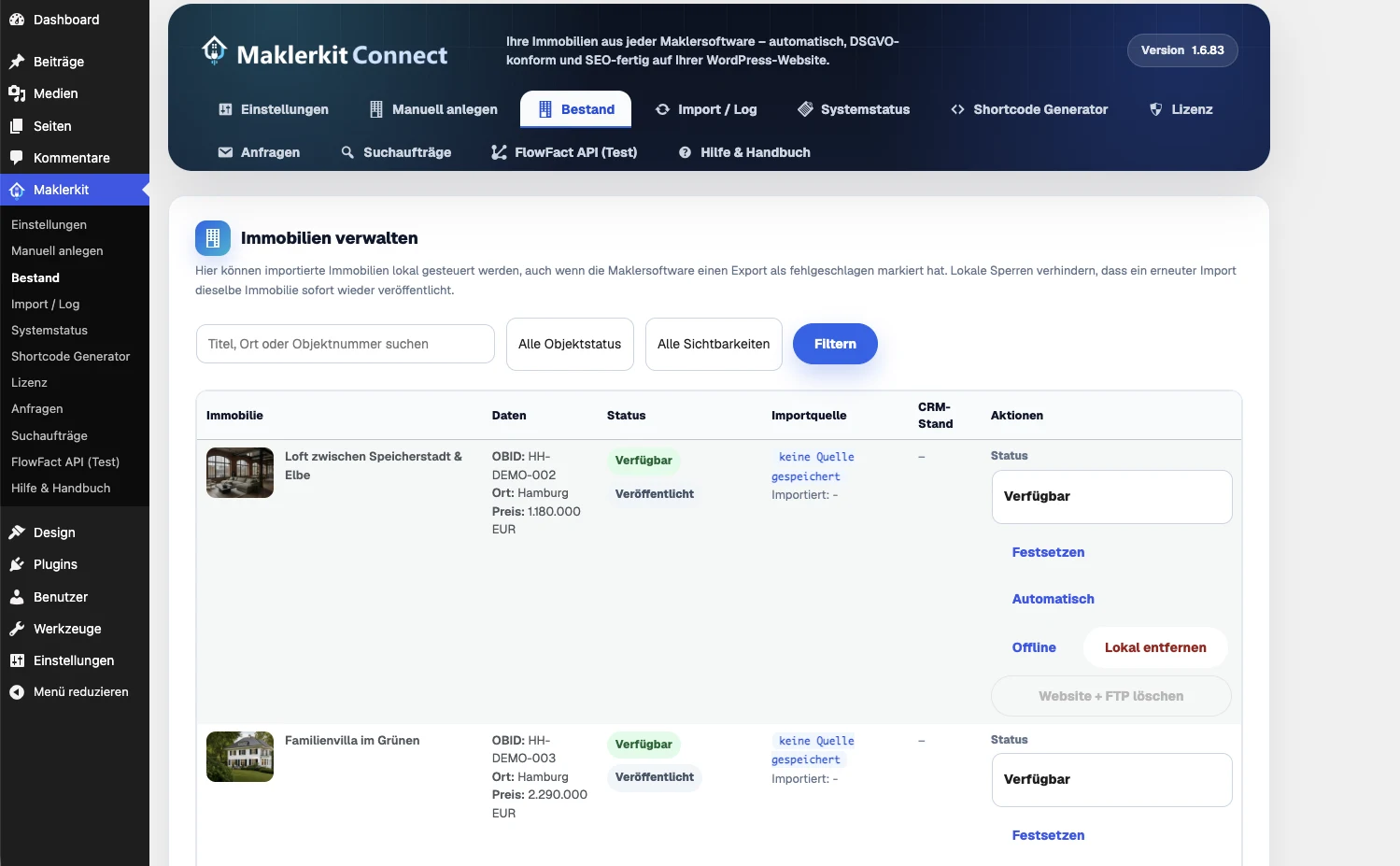The height and width of the screenshot is (866, 1400).
Task: Open the Manuell anlegen tab
Action: click(433, 109)
